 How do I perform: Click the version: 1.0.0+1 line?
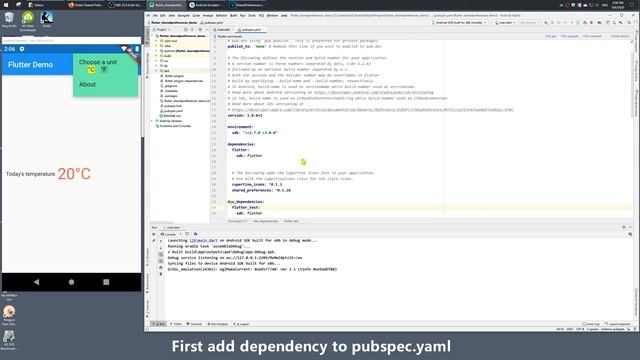tap(245, 116)
